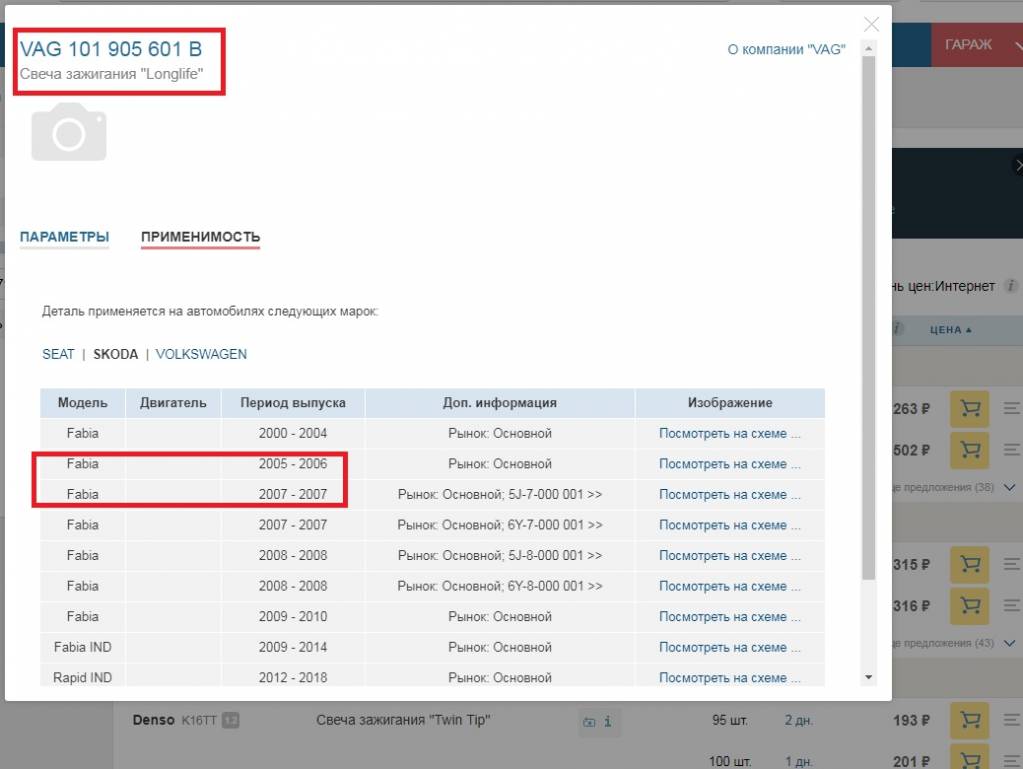
Task: Click the info icon next to price level Интернет
Action: [x=1011, y=286]
